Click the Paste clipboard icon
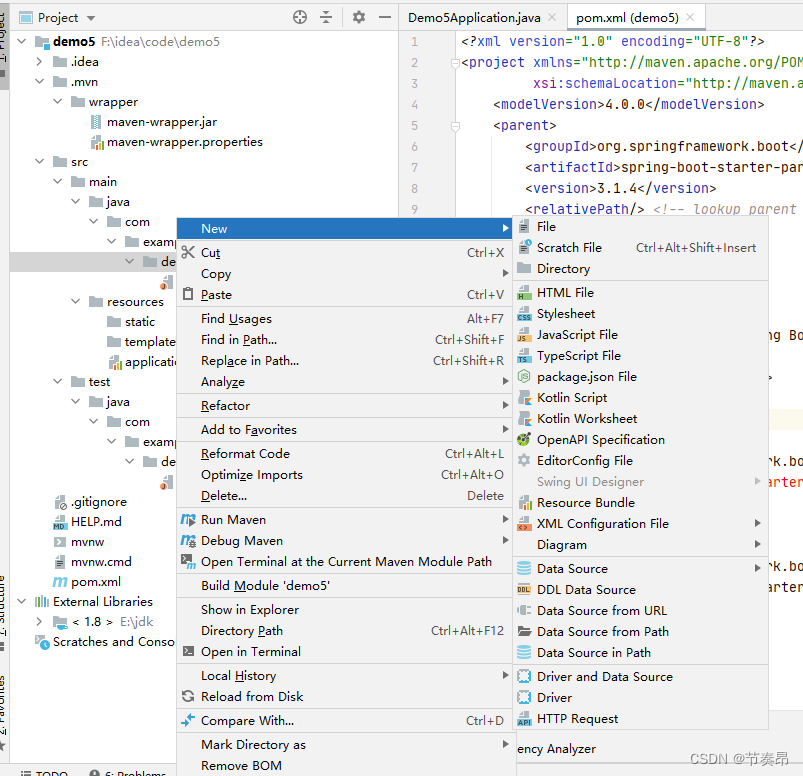 point(188,294)
